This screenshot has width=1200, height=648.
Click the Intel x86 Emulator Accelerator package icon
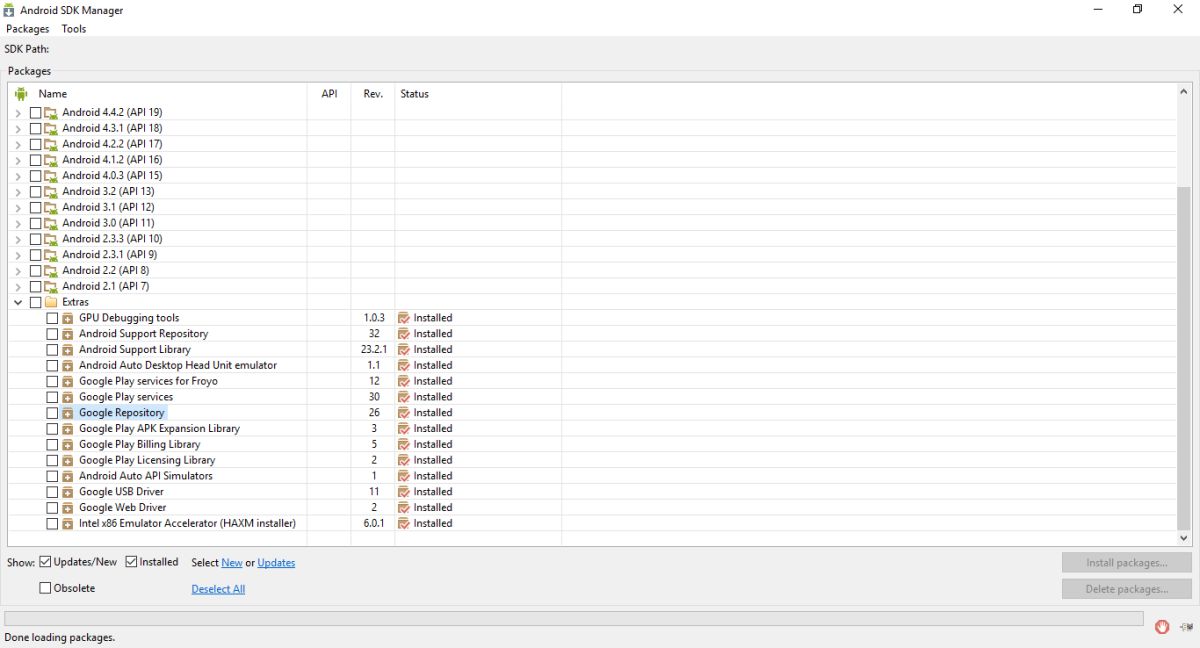click(x=68, y=524)
